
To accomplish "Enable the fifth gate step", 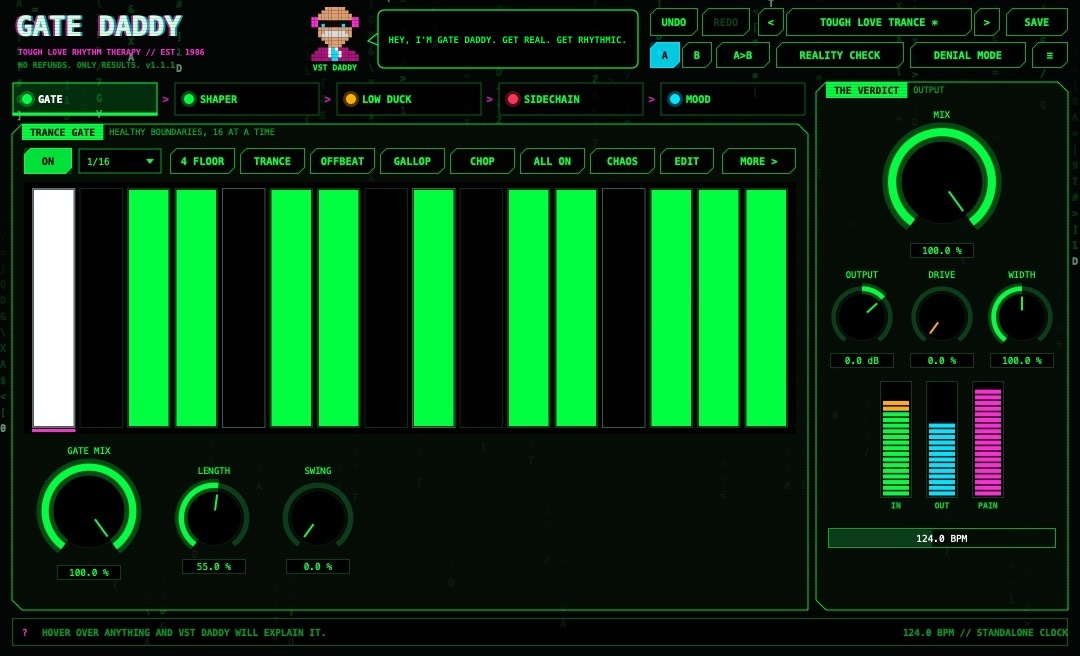I will tap(244, 308).
